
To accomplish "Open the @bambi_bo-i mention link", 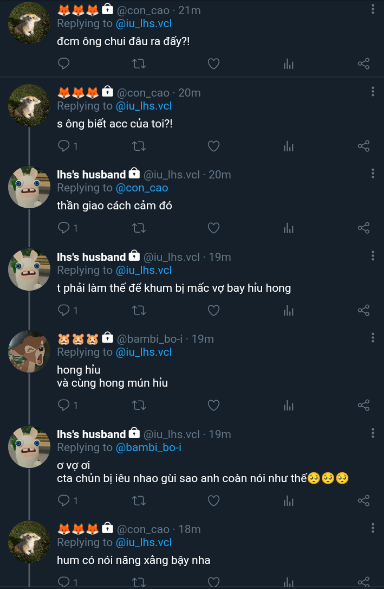I will tap(148, 447).
